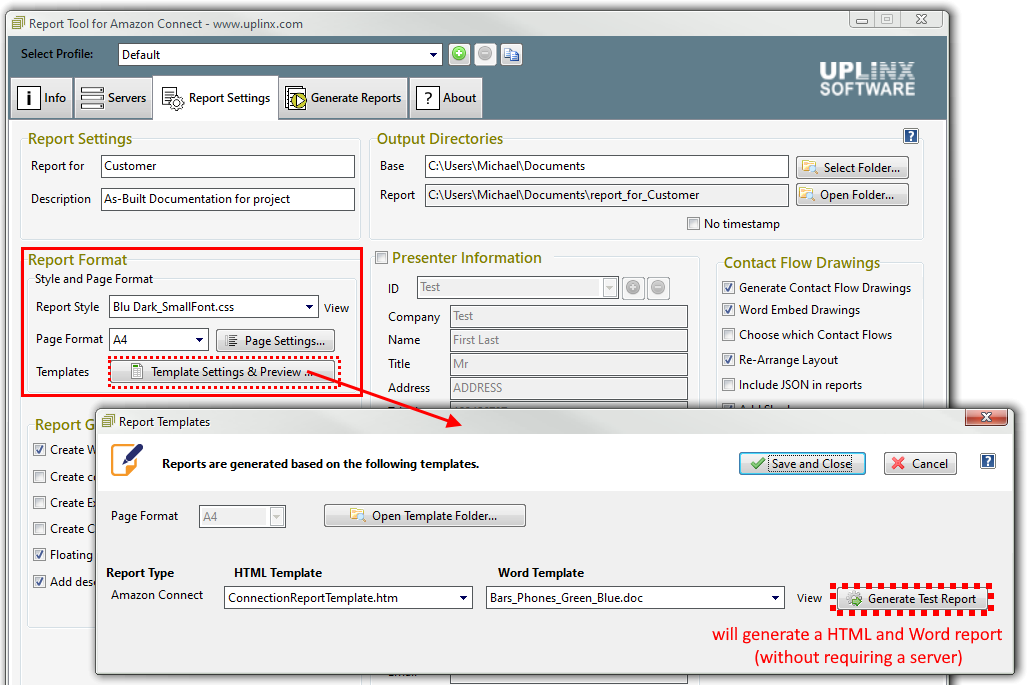This screenshot has height=685, width=1034.
Task: Select the Report Settings tab
Action: (x=216, y=98)
